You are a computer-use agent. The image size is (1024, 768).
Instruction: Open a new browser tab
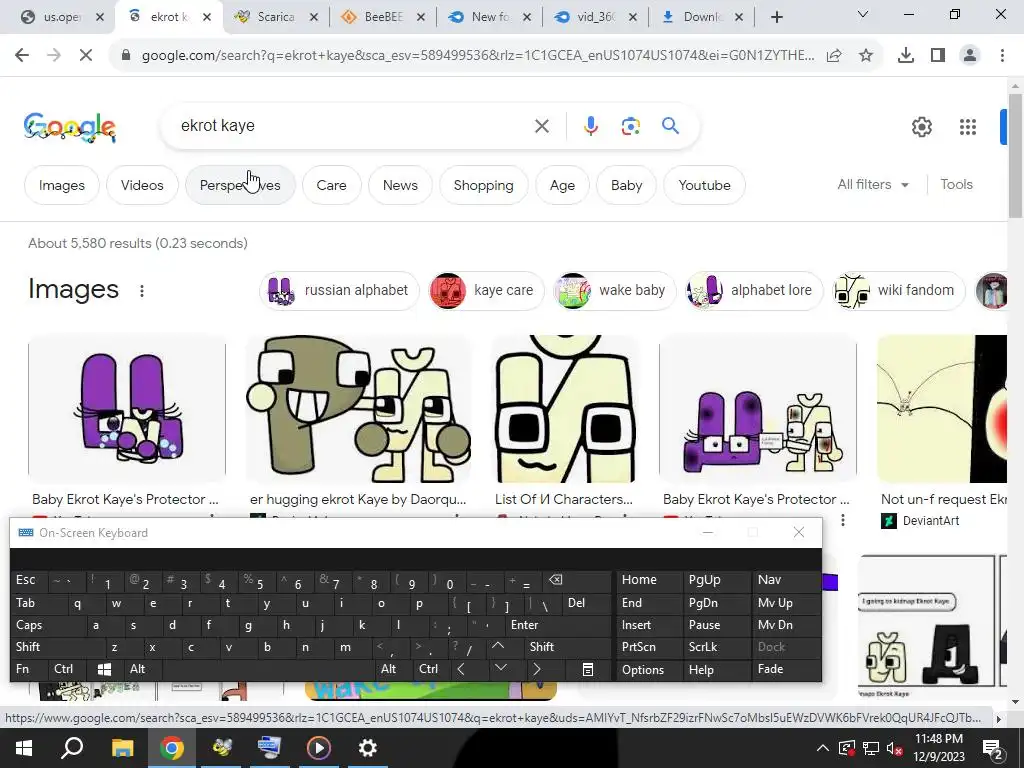point(776,17)
